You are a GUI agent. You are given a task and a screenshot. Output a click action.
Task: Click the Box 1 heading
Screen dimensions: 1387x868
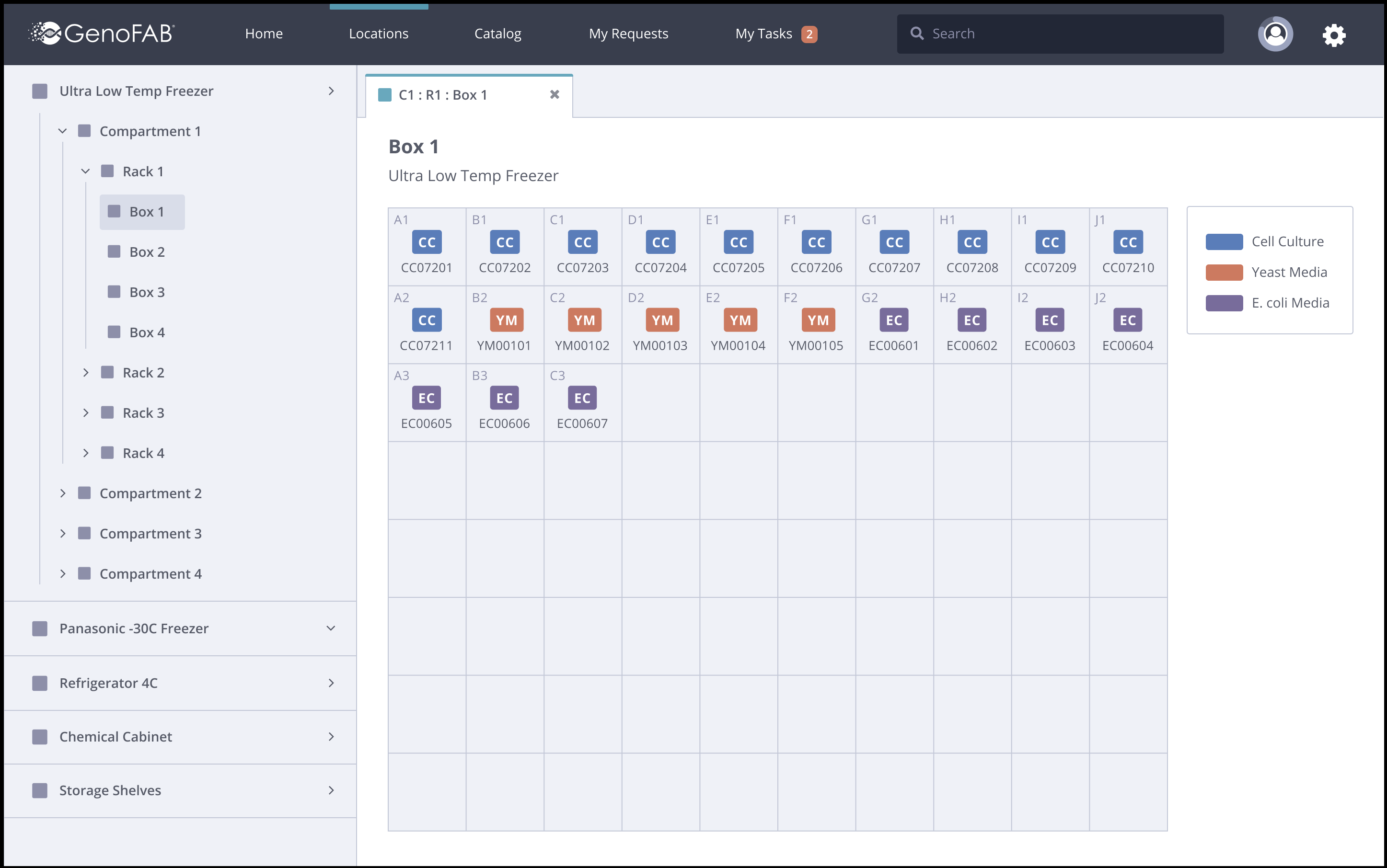414,147
